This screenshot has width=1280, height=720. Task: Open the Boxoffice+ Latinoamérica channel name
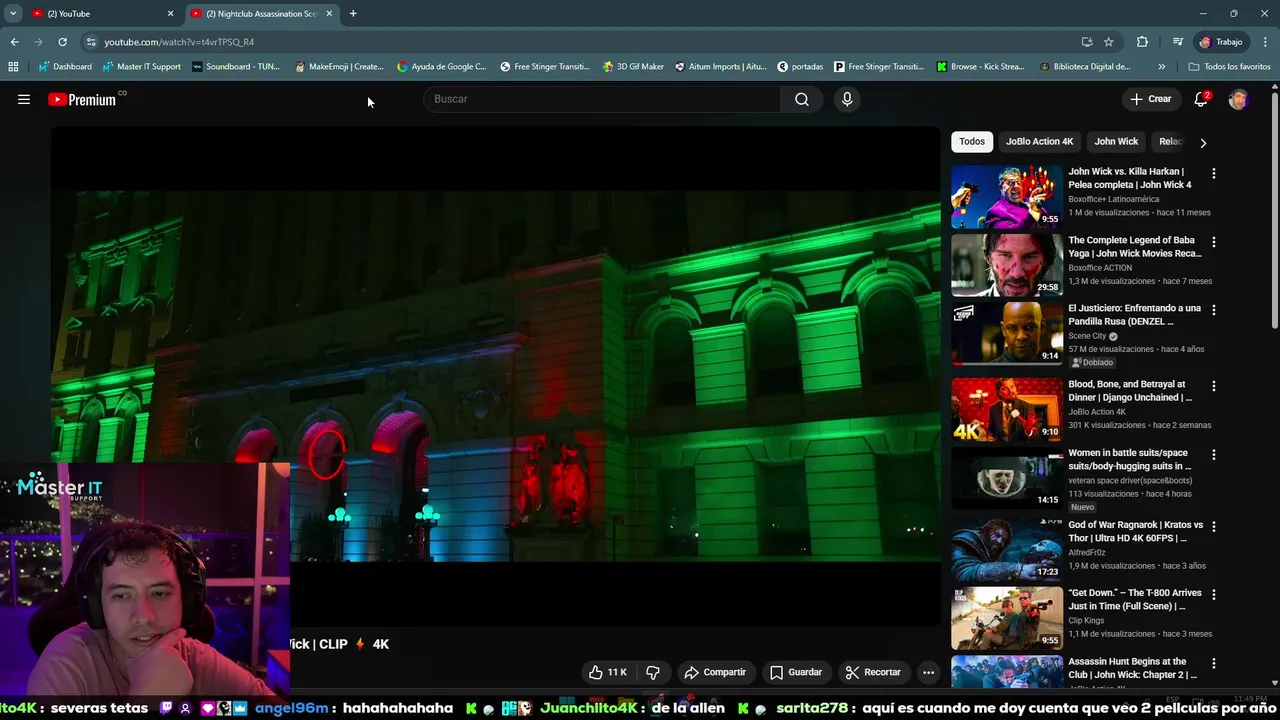pos(1113,199)
